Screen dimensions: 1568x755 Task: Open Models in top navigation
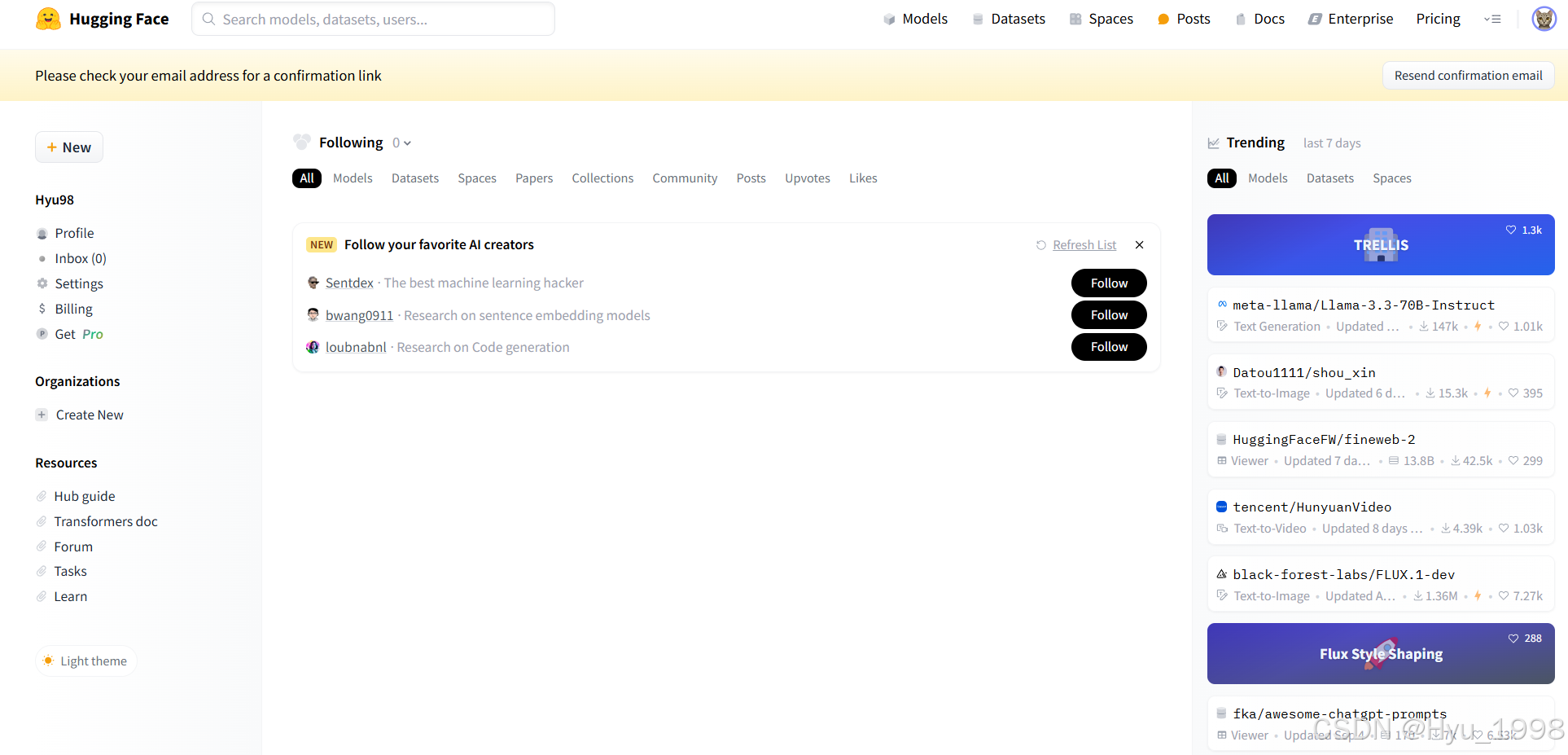[x=915, y=19]
